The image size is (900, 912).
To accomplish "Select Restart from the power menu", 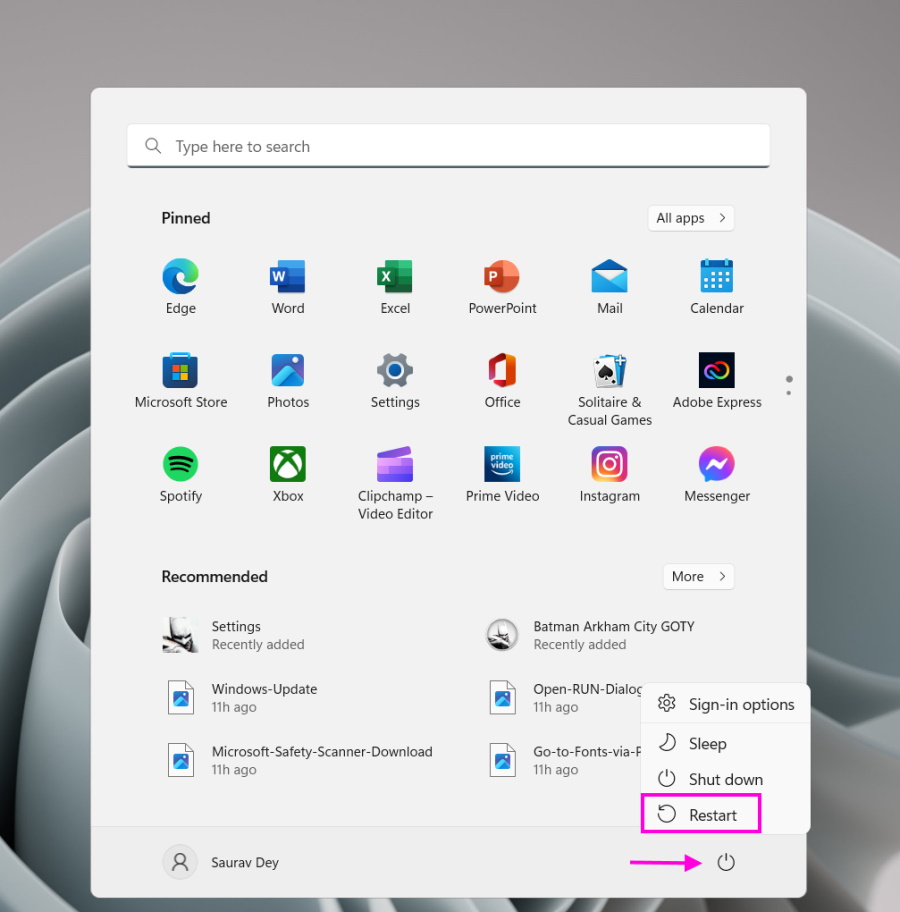I will 702,815.
